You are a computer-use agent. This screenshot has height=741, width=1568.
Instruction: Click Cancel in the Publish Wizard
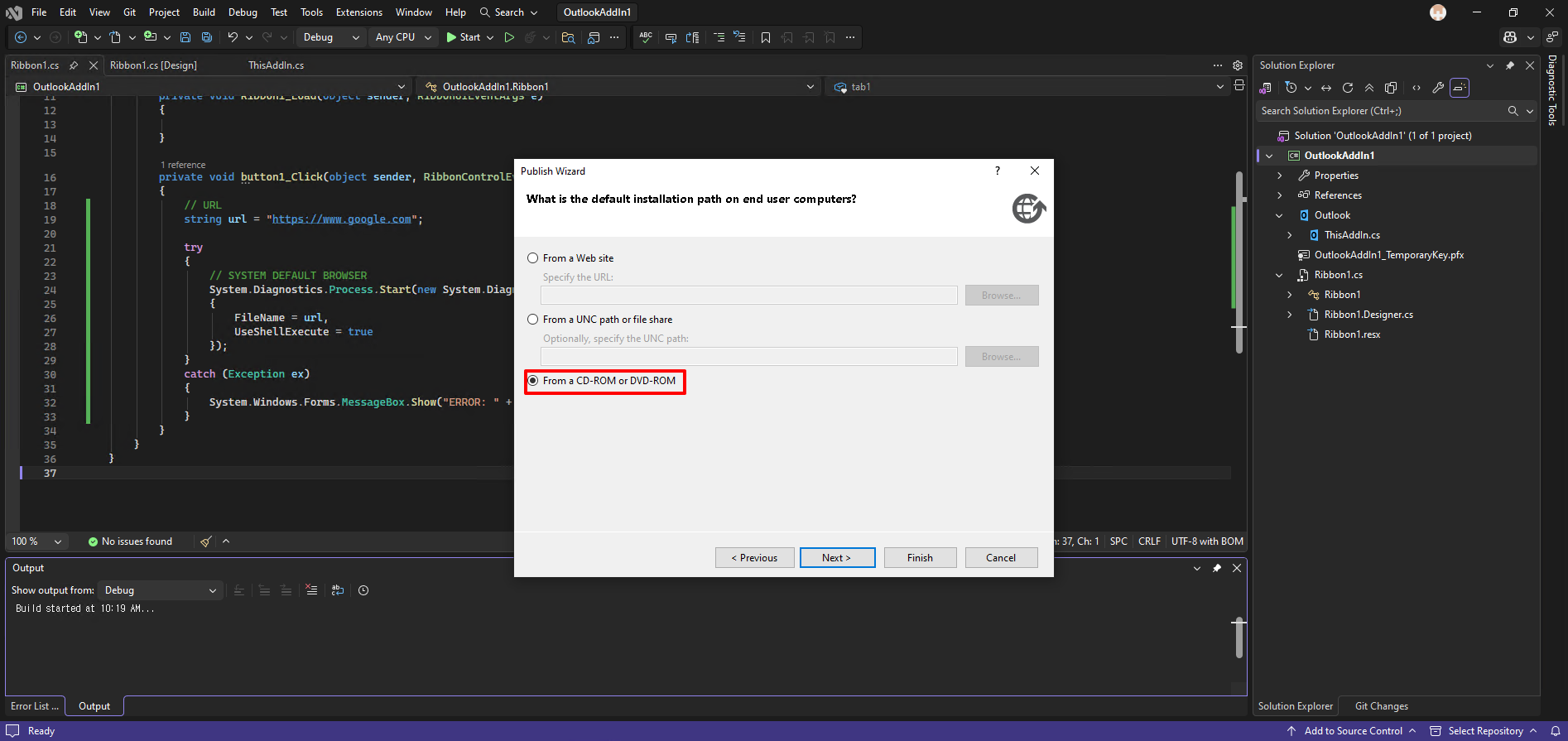(x=1001, y=558)
